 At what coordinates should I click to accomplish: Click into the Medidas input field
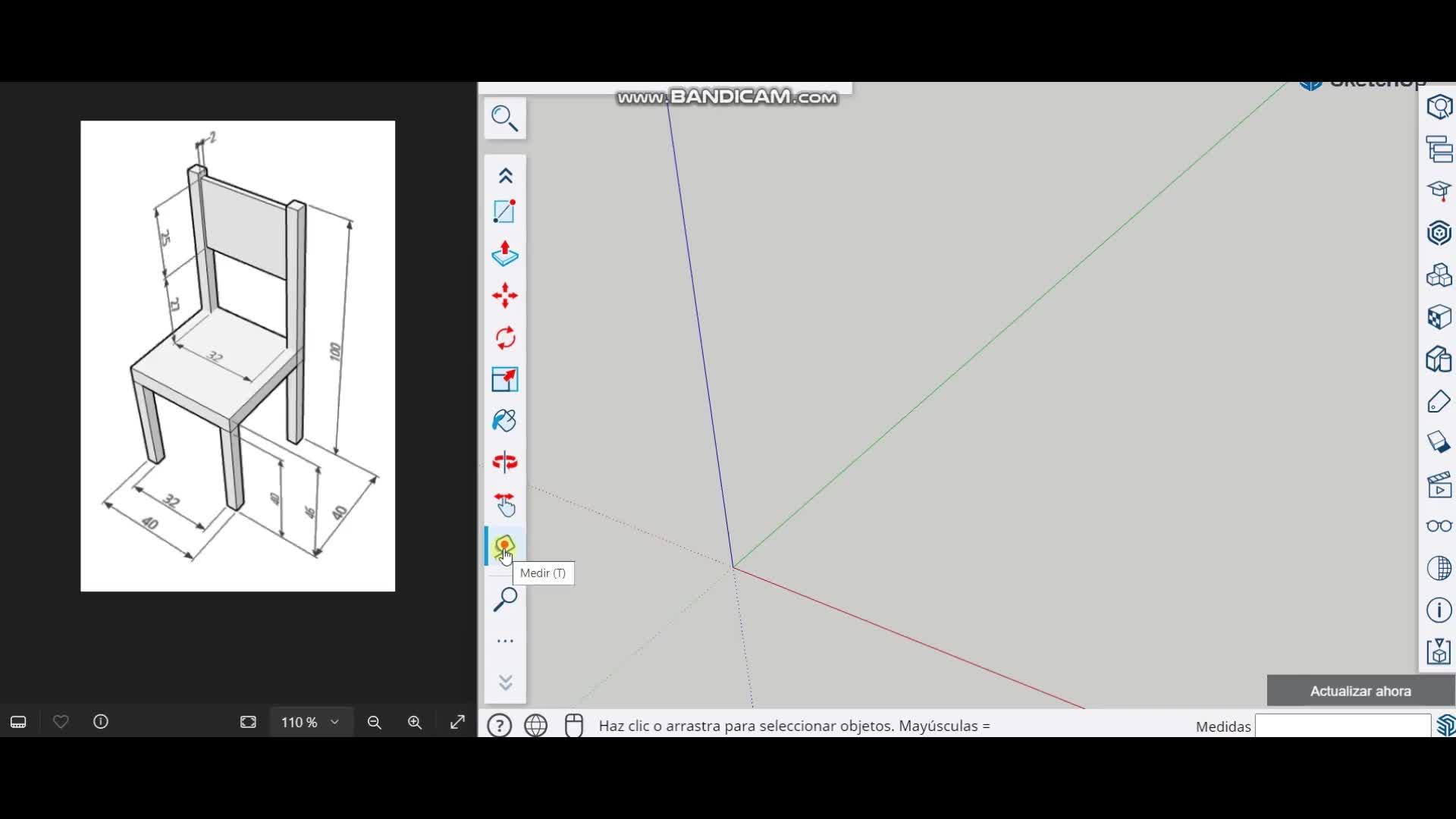click(1341, 726)
